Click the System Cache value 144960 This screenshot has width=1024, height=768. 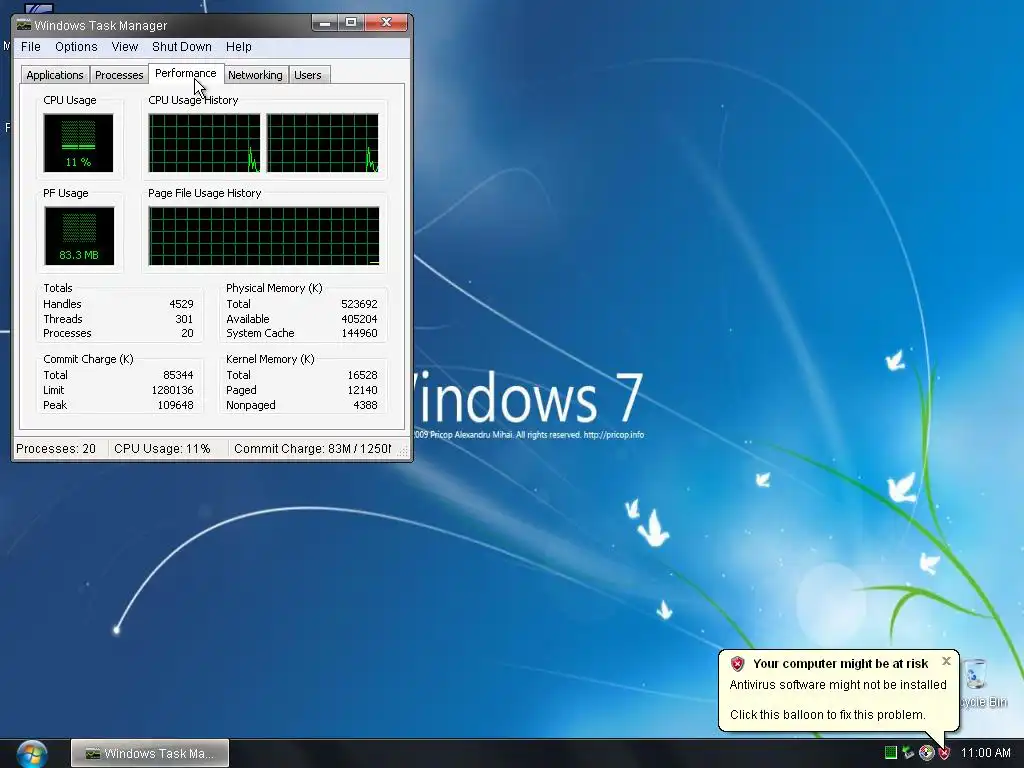[359, 333]
